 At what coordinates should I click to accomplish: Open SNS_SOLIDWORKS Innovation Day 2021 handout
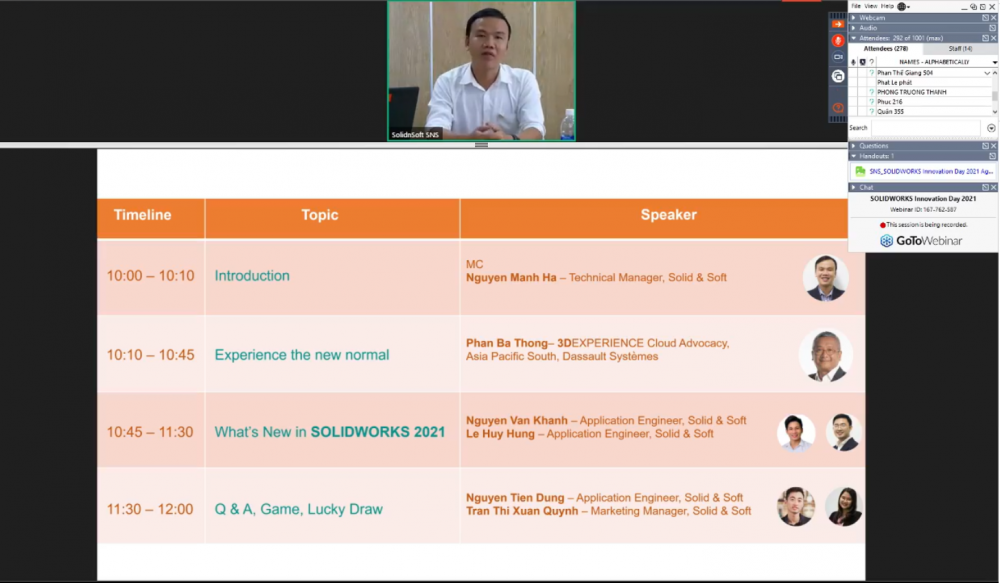[x=931, y=171]
